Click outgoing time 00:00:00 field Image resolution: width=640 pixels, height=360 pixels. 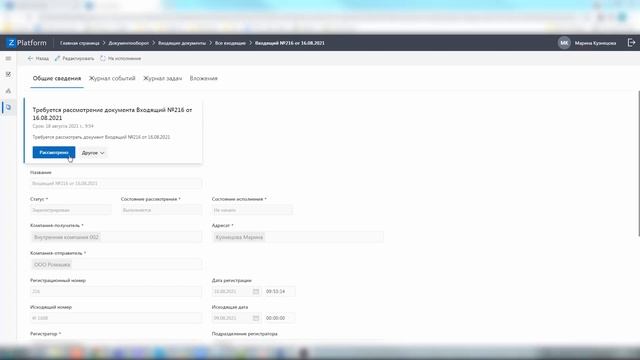[279, 318]
